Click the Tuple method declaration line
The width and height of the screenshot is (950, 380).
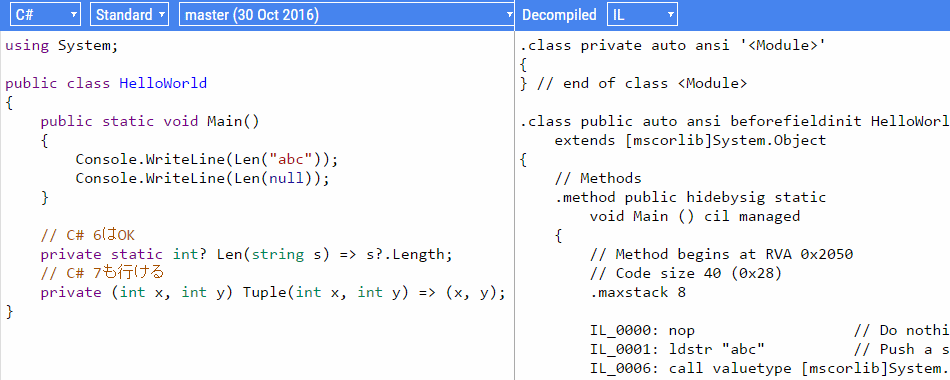[x=273, y=293]
